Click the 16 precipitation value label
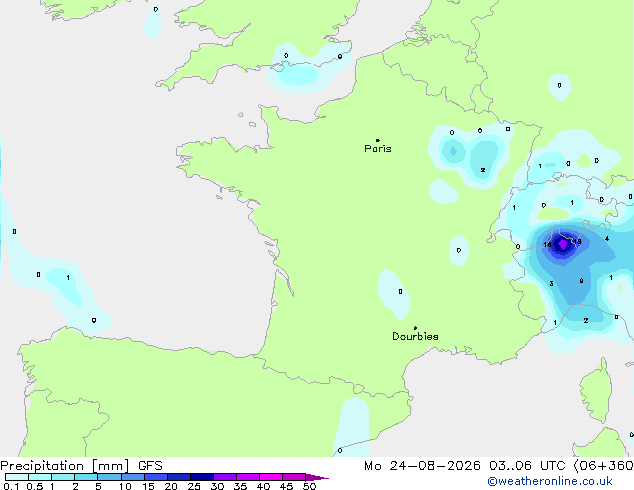The image size is (634, 490). [547, 245]
